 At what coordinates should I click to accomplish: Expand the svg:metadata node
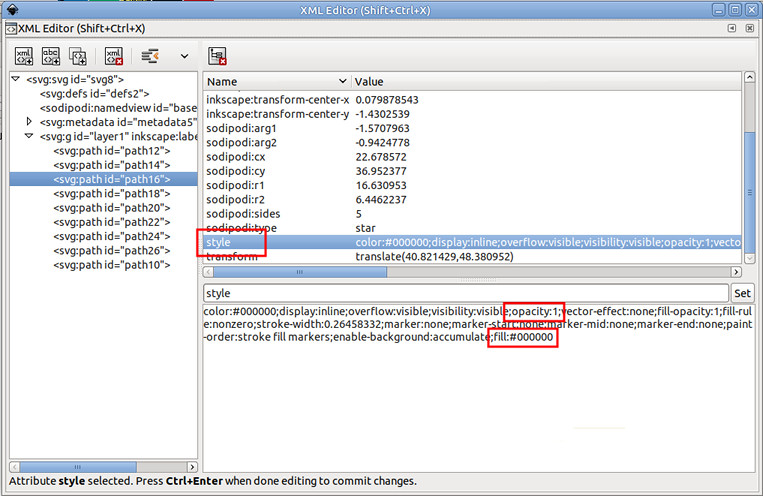[29, 121]
